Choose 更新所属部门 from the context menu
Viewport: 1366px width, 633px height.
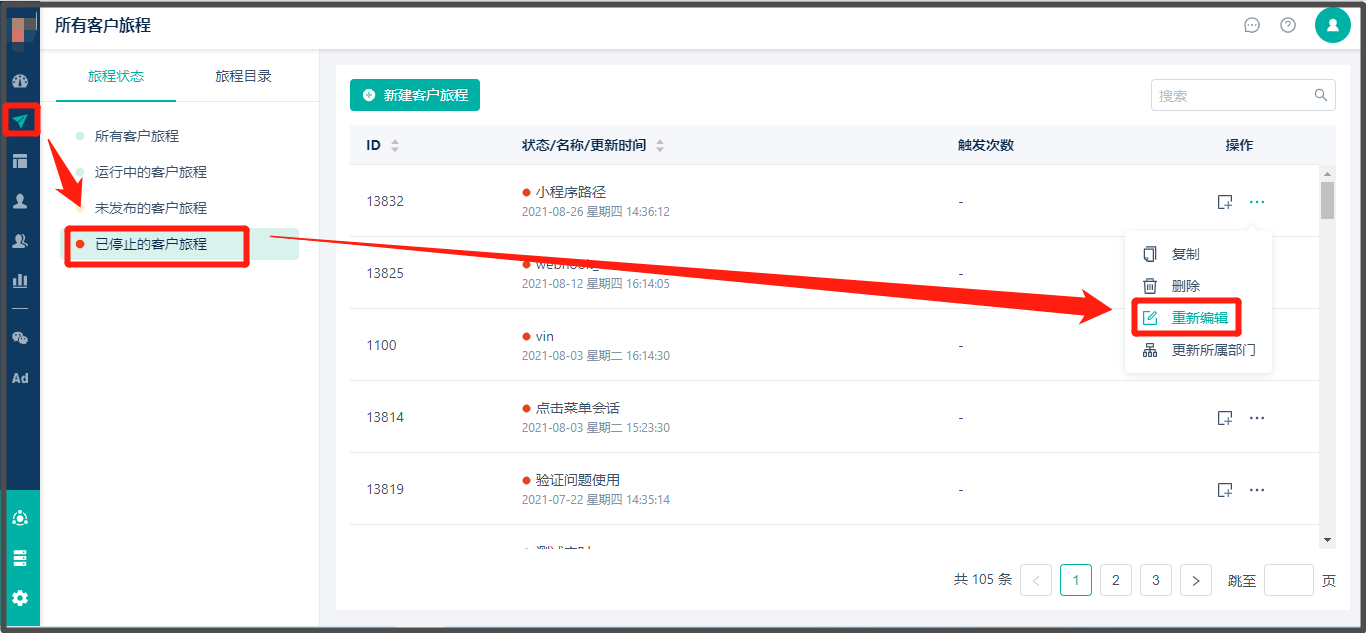(1198, 350)
